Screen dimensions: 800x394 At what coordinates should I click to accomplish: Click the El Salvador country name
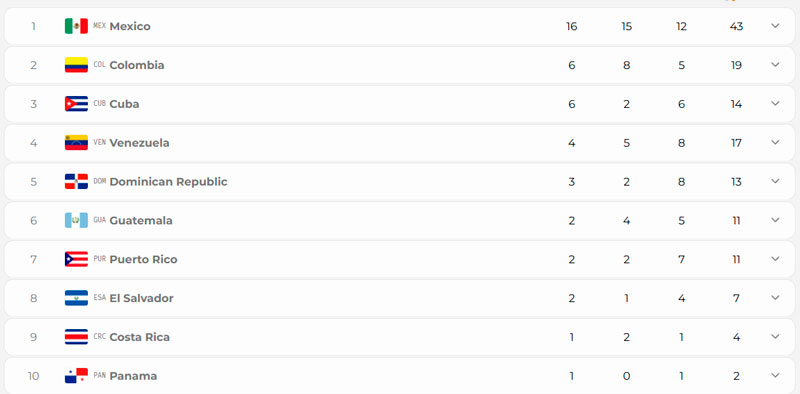(x=141, y=298)
